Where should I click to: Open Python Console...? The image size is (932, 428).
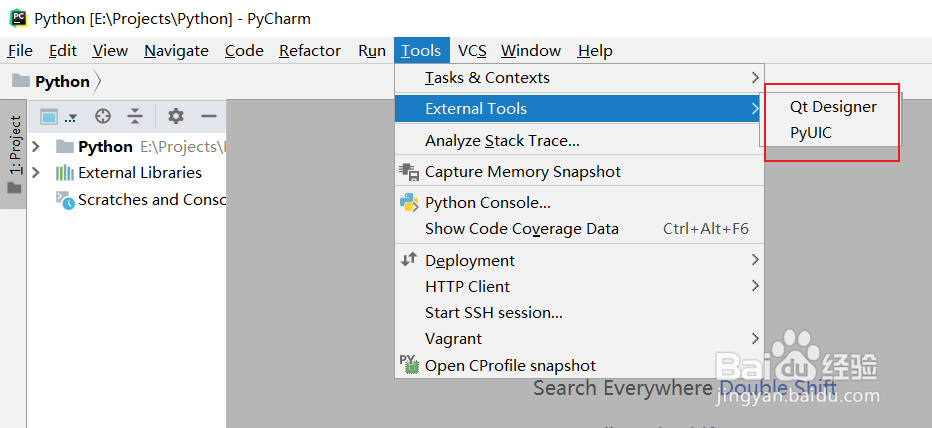point(579,203)
